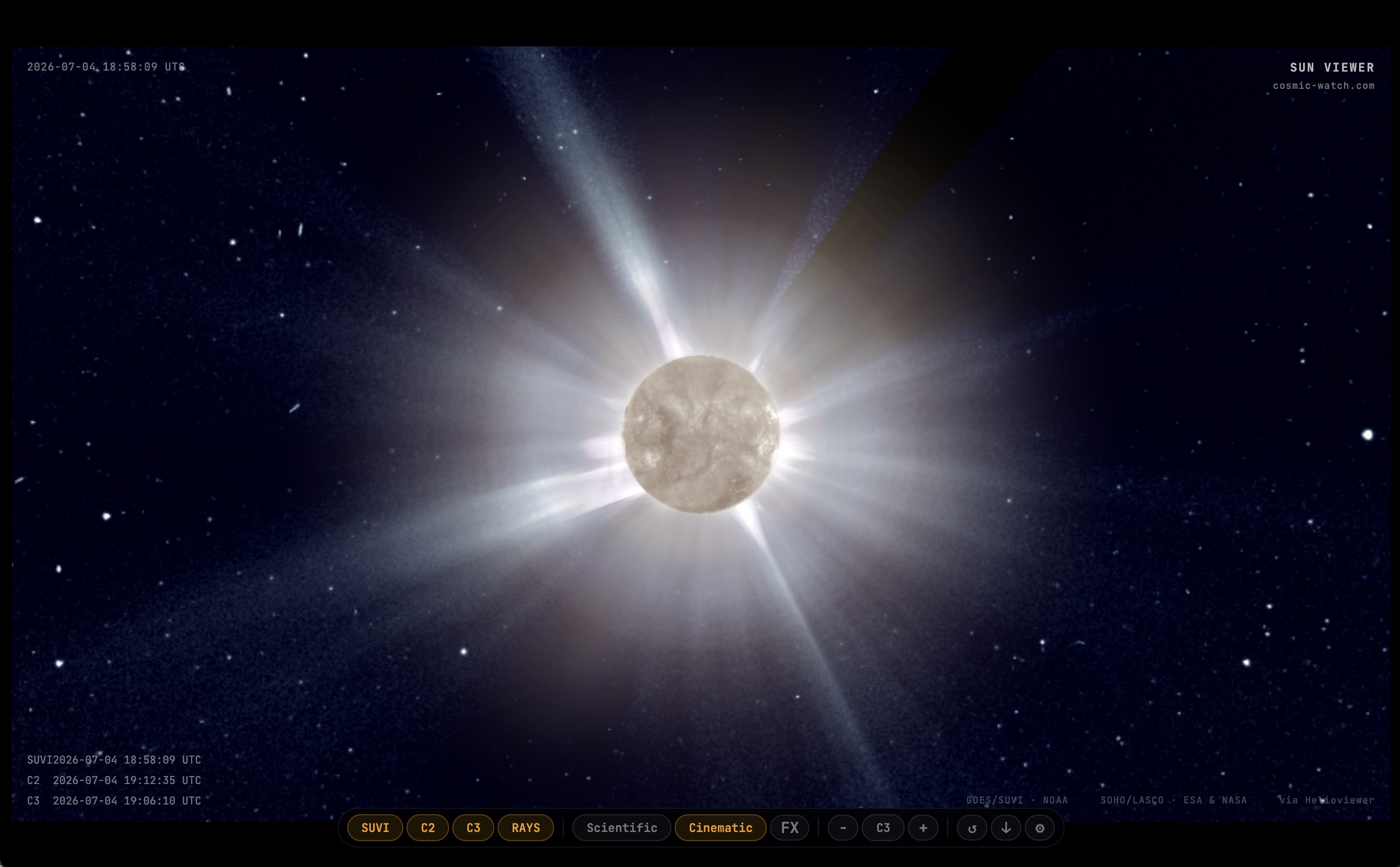This screenshot has height=867, width=1400.
Task: Click the GOES/SUVI · NOAA credit
Action: 1017,800
